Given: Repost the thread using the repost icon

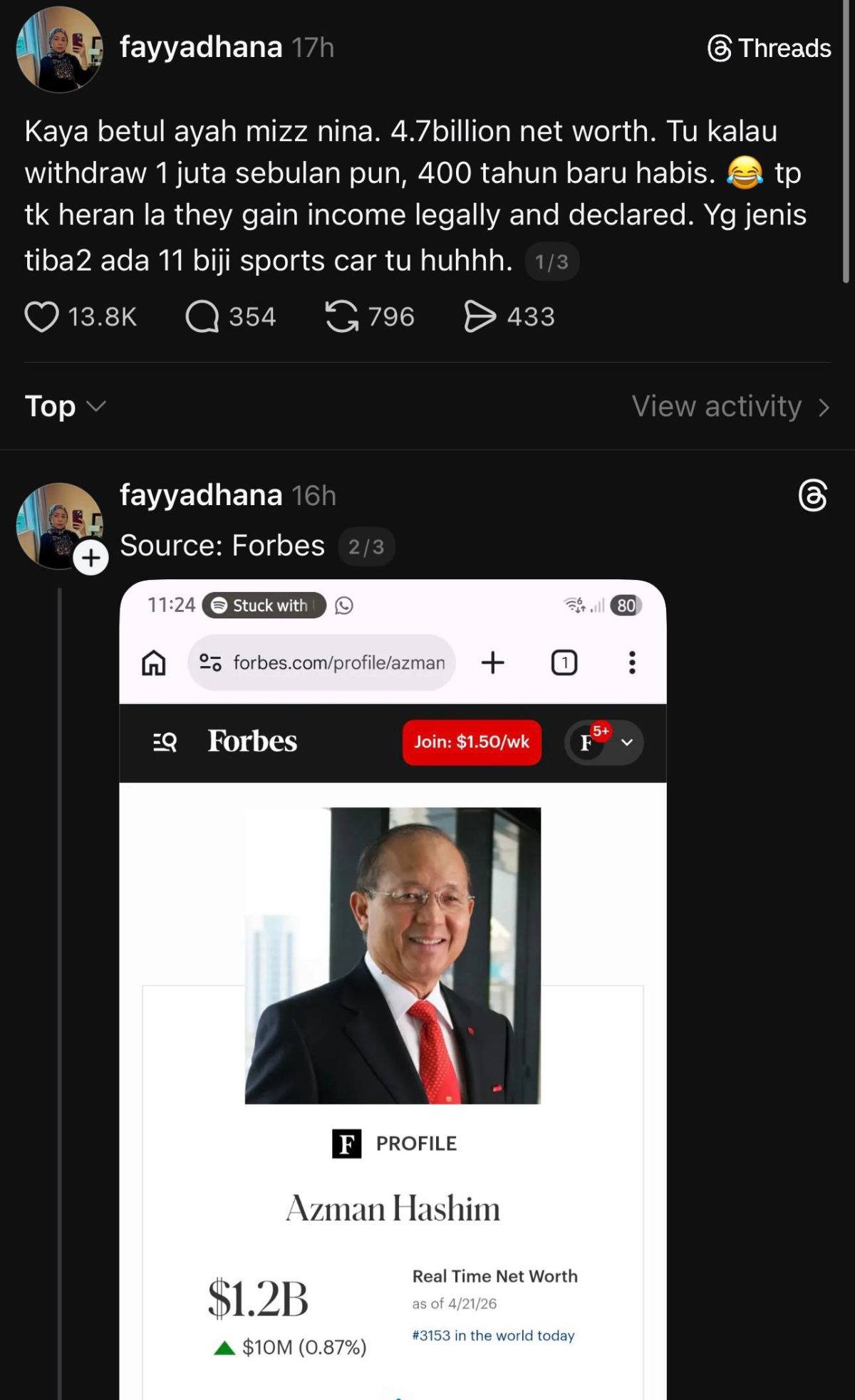Looking at the screenshot, I should click(342, 317).
